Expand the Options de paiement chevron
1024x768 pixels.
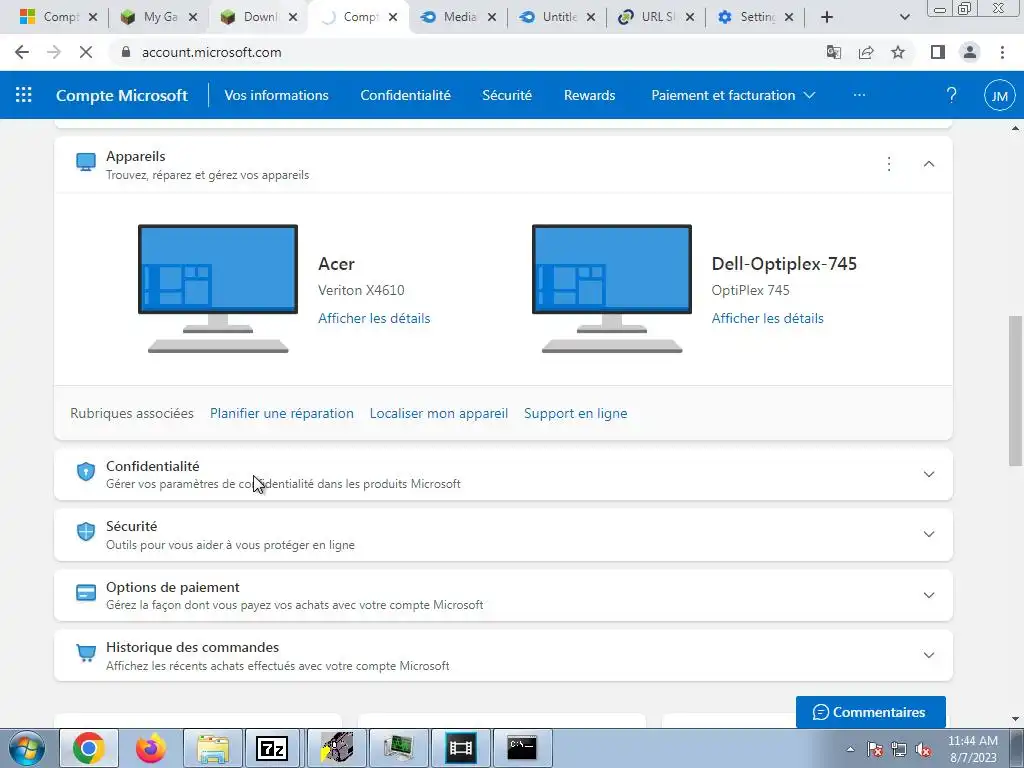pos(929,595)
